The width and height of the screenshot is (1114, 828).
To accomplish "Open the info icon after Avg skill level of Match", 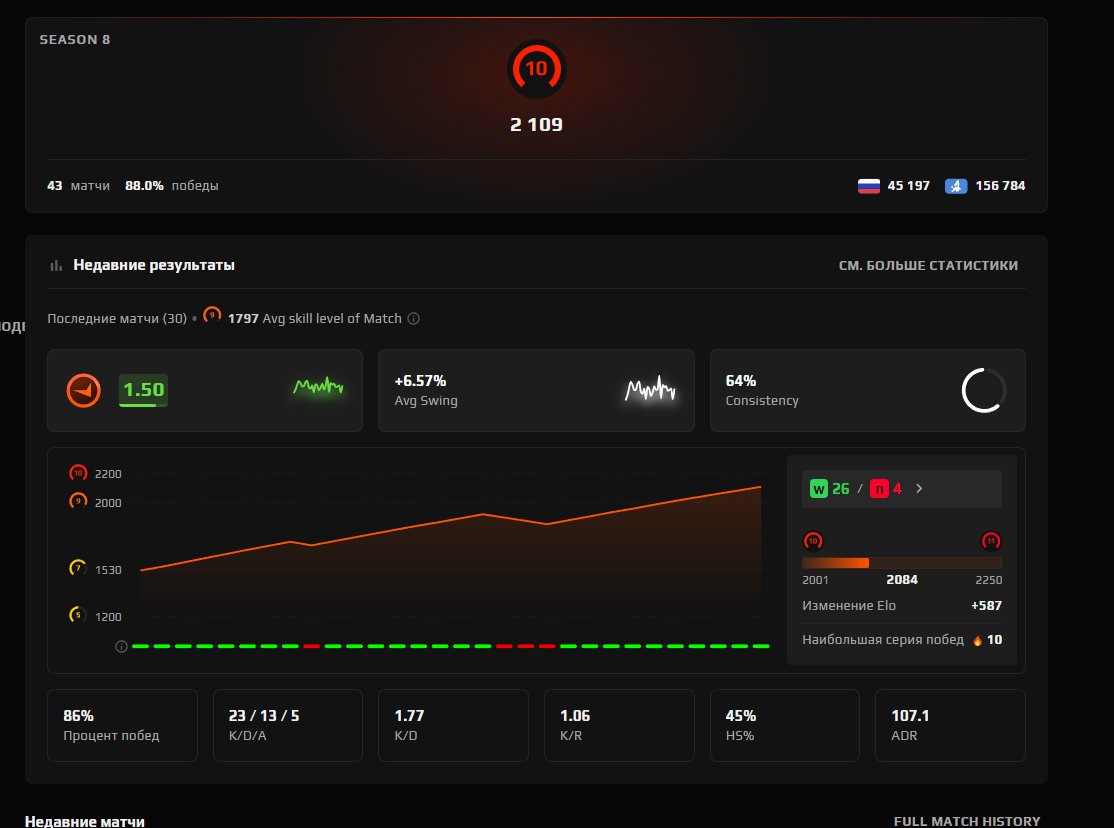I will pyautogui.click(x=413, y=318).
